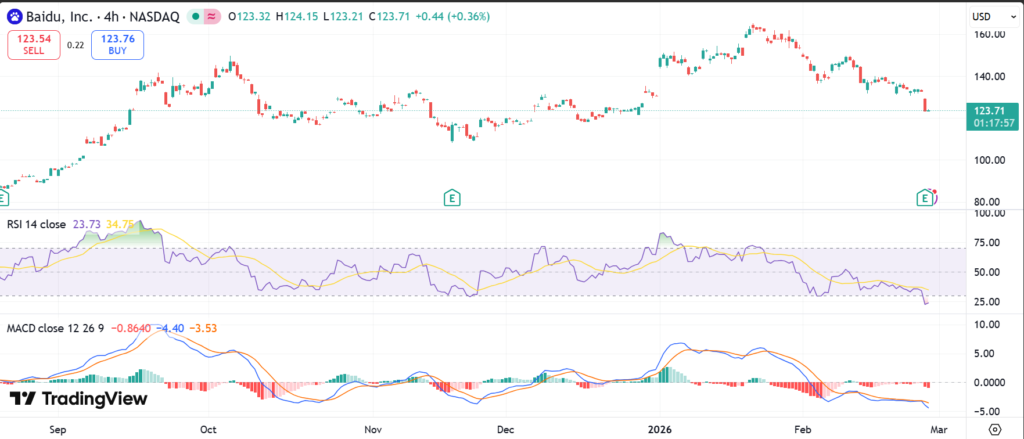Viewport: 1024px width, 439px height.
Task: Click the partially visible earnings marker at left edge
Action: coord(2,199)
